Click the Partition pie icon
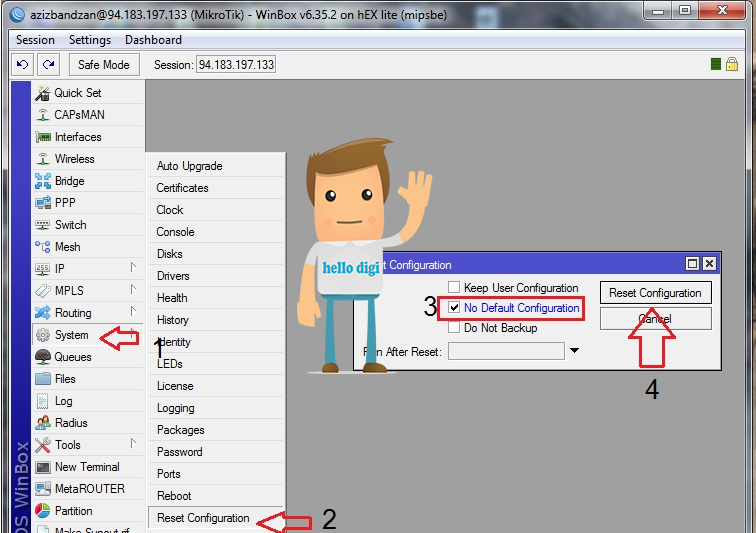The width and height of the screenshot is (756, 533). click(42, 511)
